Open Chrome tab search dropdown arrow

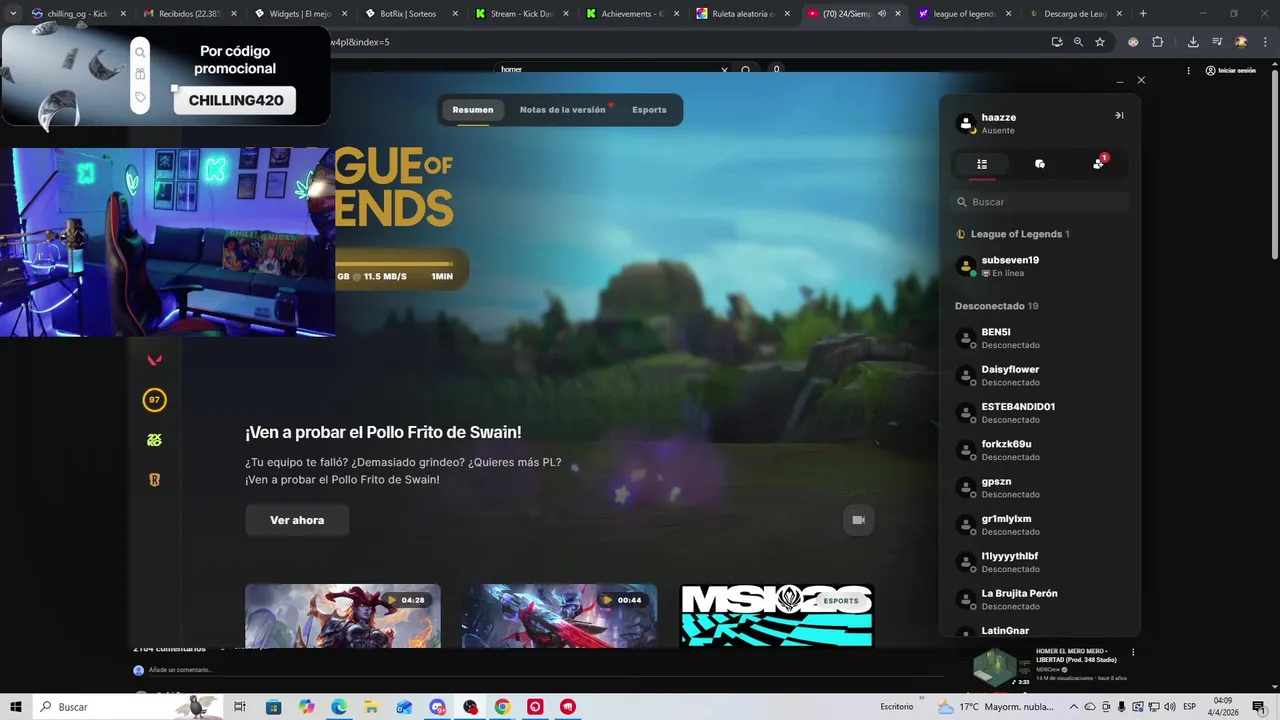[13, 14]
